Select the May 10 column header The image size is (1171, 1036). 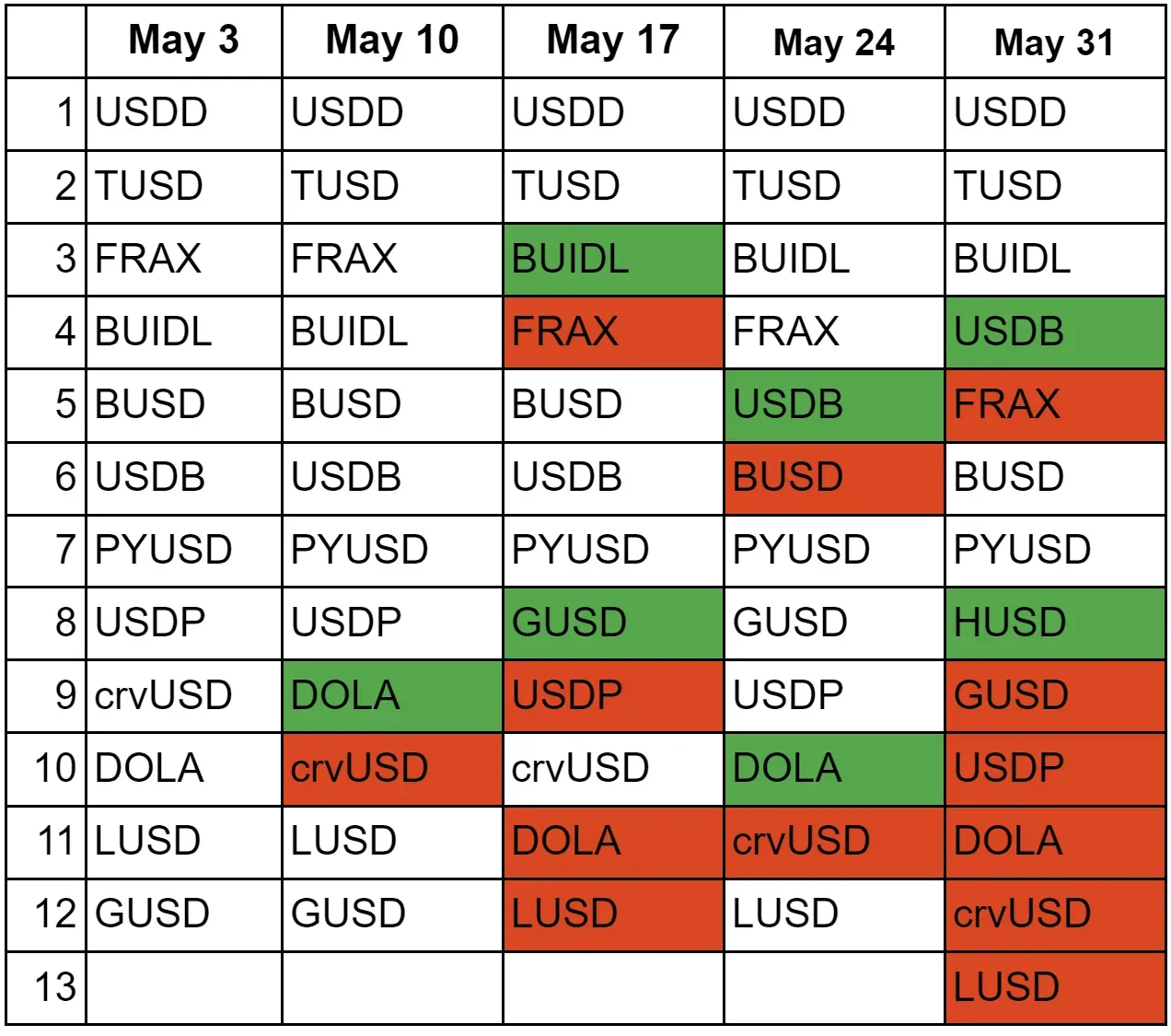[x=392, y=41]
